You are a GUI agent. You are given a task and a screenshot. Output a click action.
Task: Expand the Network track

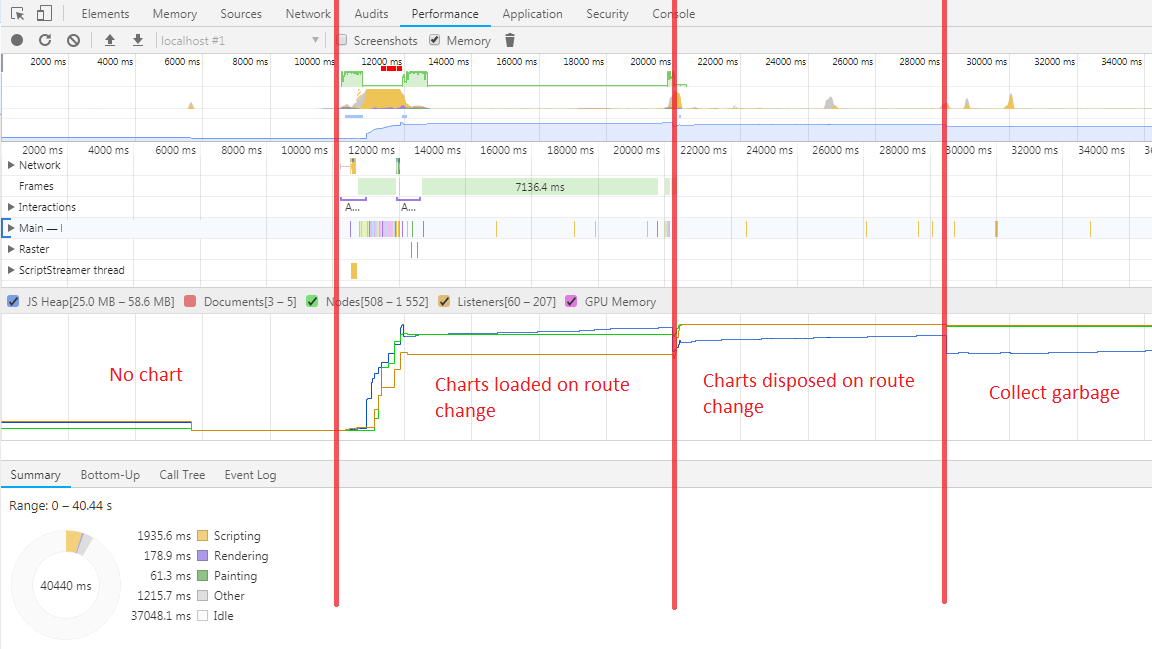[x=13, y=165]
